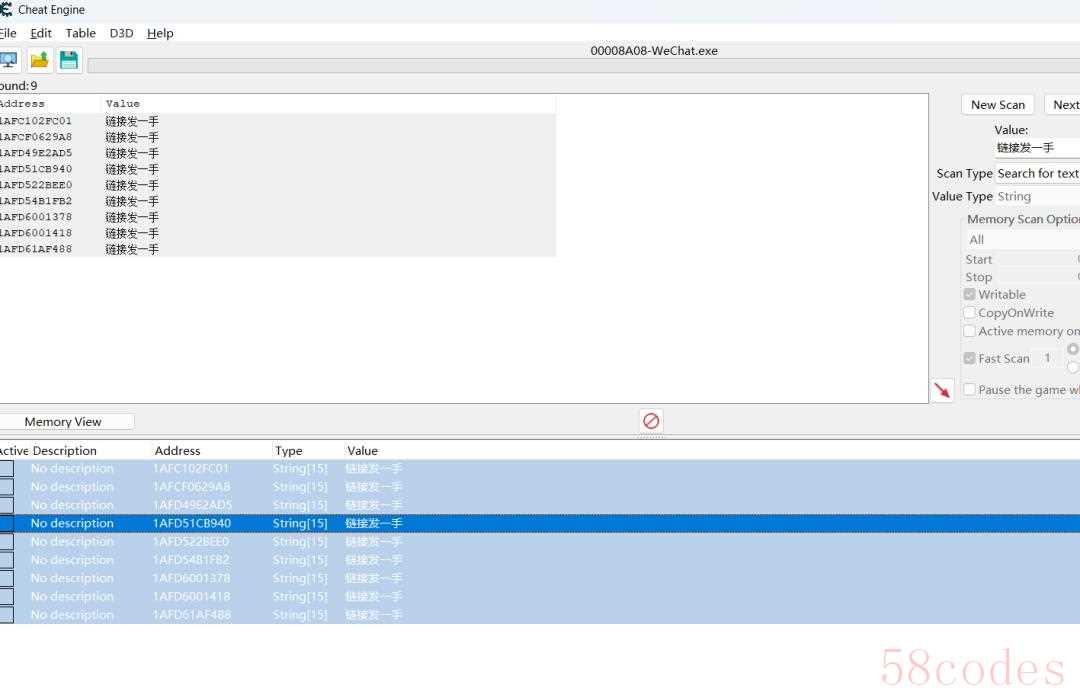The image size is (1080, 698).
Task: Click the results Value column header
Action: coord(329,104)
